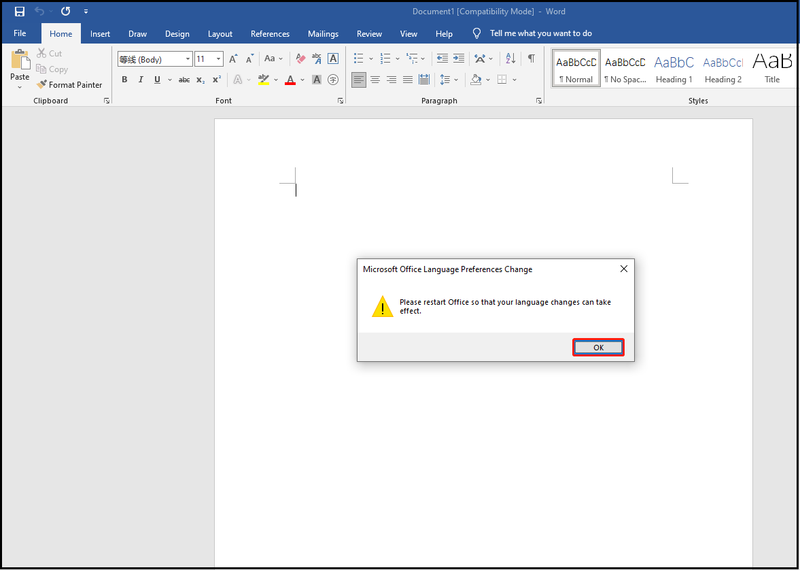This screenshot has height=570, width=800.
Task: Click the Multilevel List icon
Action: [412, 59]
